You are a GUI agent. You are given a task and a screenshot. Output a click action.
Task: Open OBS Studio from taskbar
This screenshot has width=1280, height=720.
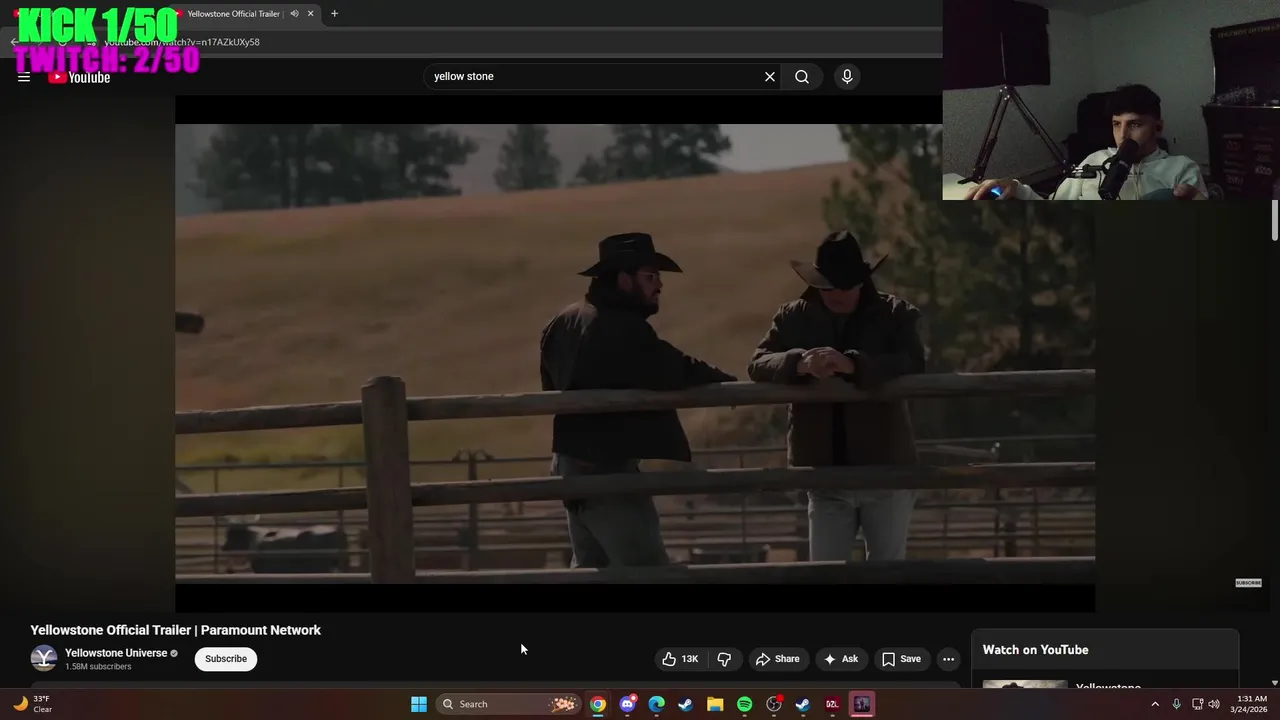point(774,704)
